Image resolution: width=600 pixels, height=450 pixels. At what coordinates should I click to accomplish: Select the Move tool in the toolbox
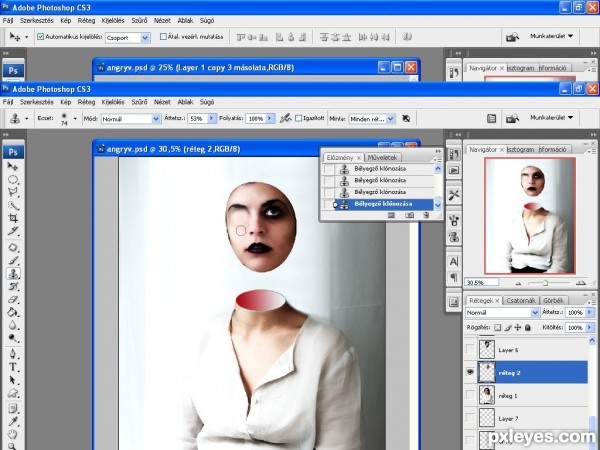pyautogui.click(x=13, y=166)
